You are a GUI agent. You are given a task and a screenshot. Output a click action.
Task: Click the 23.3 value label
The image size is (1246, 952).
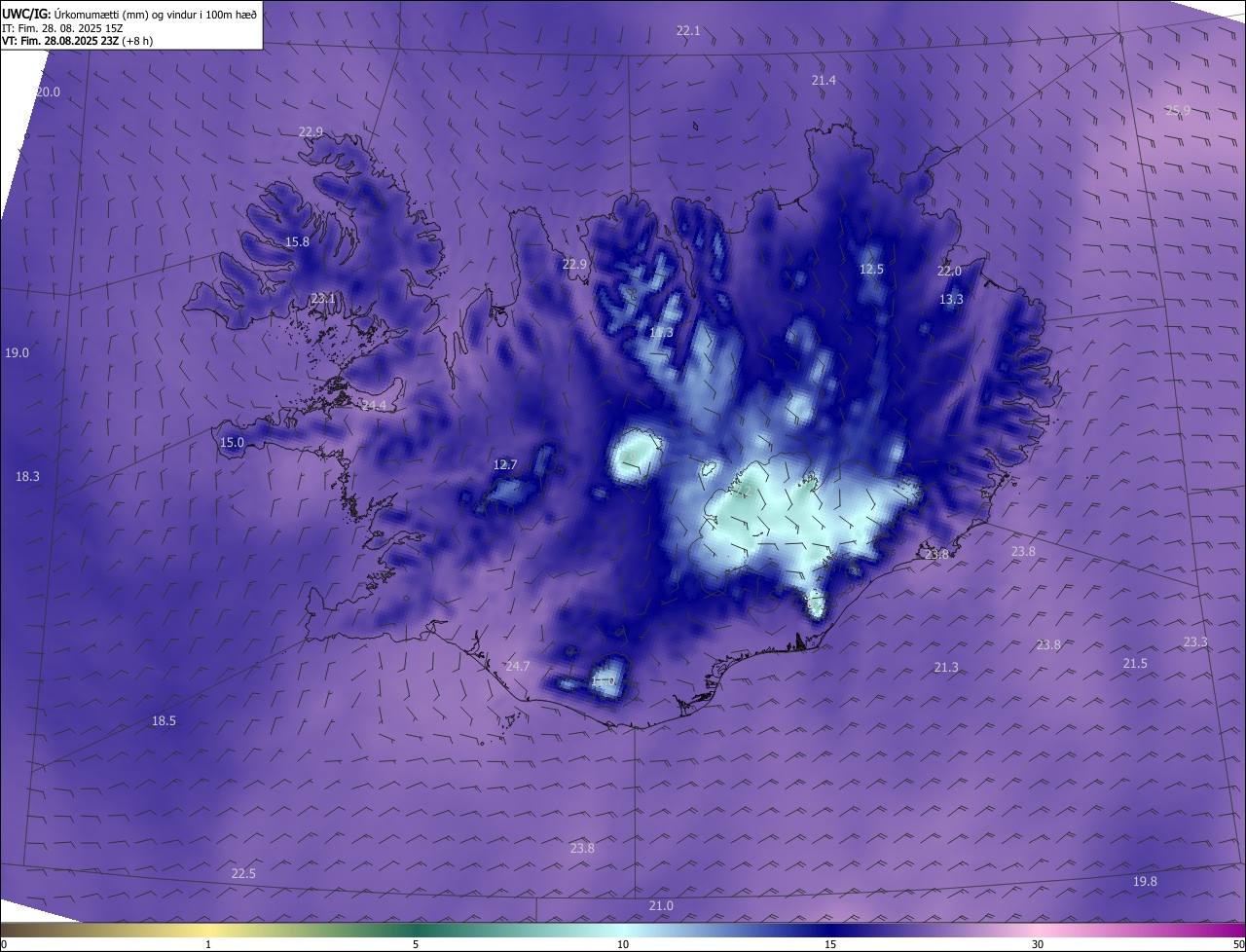click(1195, 641)
